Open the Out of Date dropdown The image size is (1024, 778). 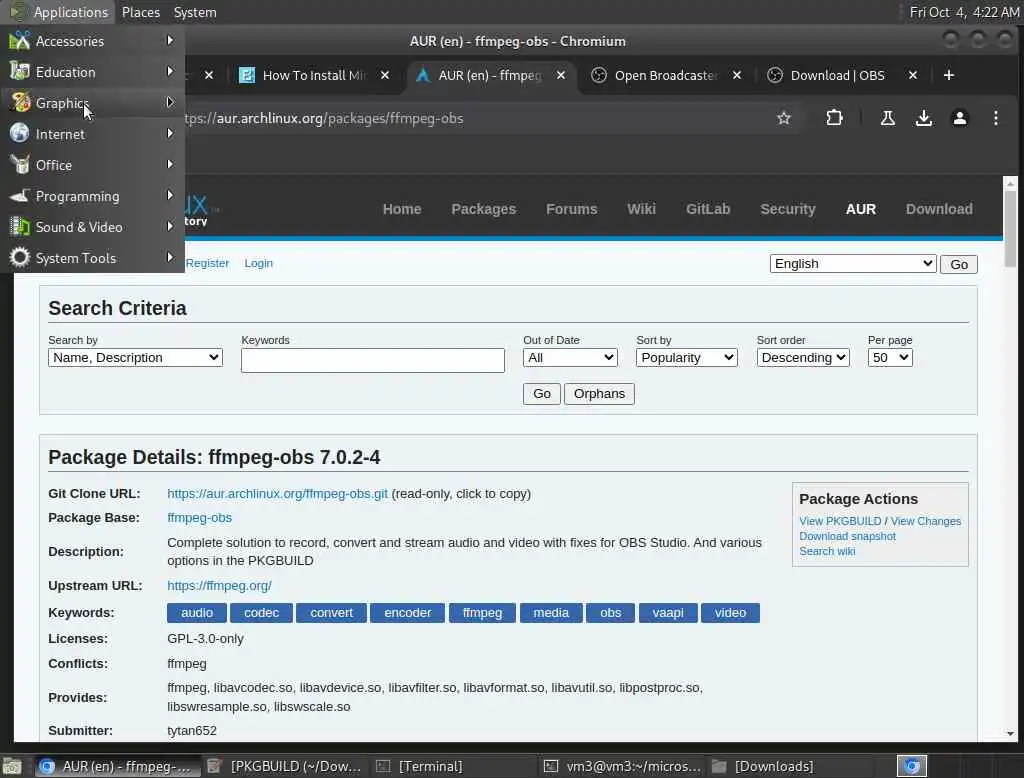coord(570,357)
